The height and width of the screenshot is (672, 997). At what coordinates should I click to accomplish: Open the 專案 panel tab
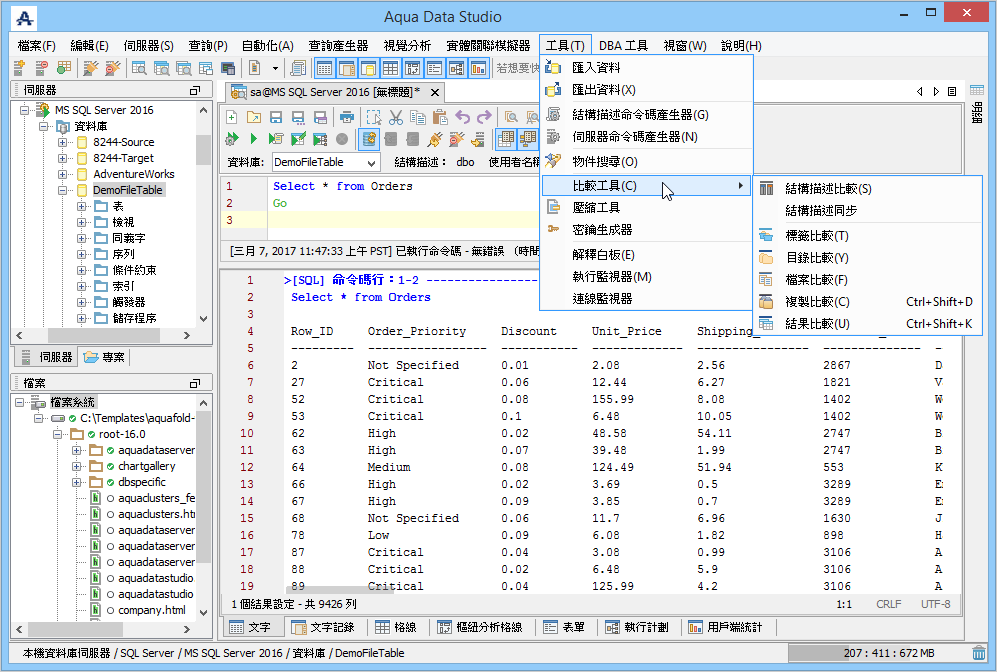click(x=104, y=357)
